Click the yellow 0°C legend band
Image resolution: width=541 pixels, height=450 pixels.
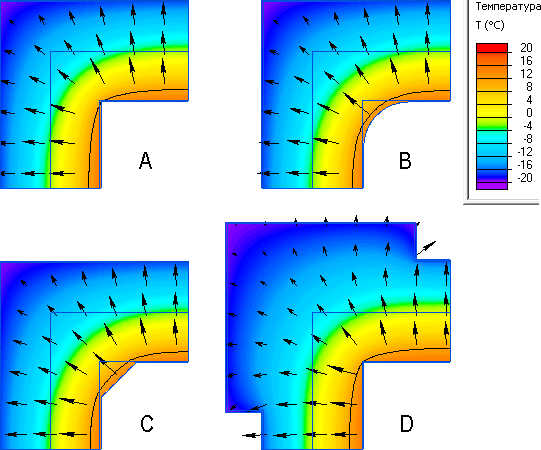pos(492,111)
